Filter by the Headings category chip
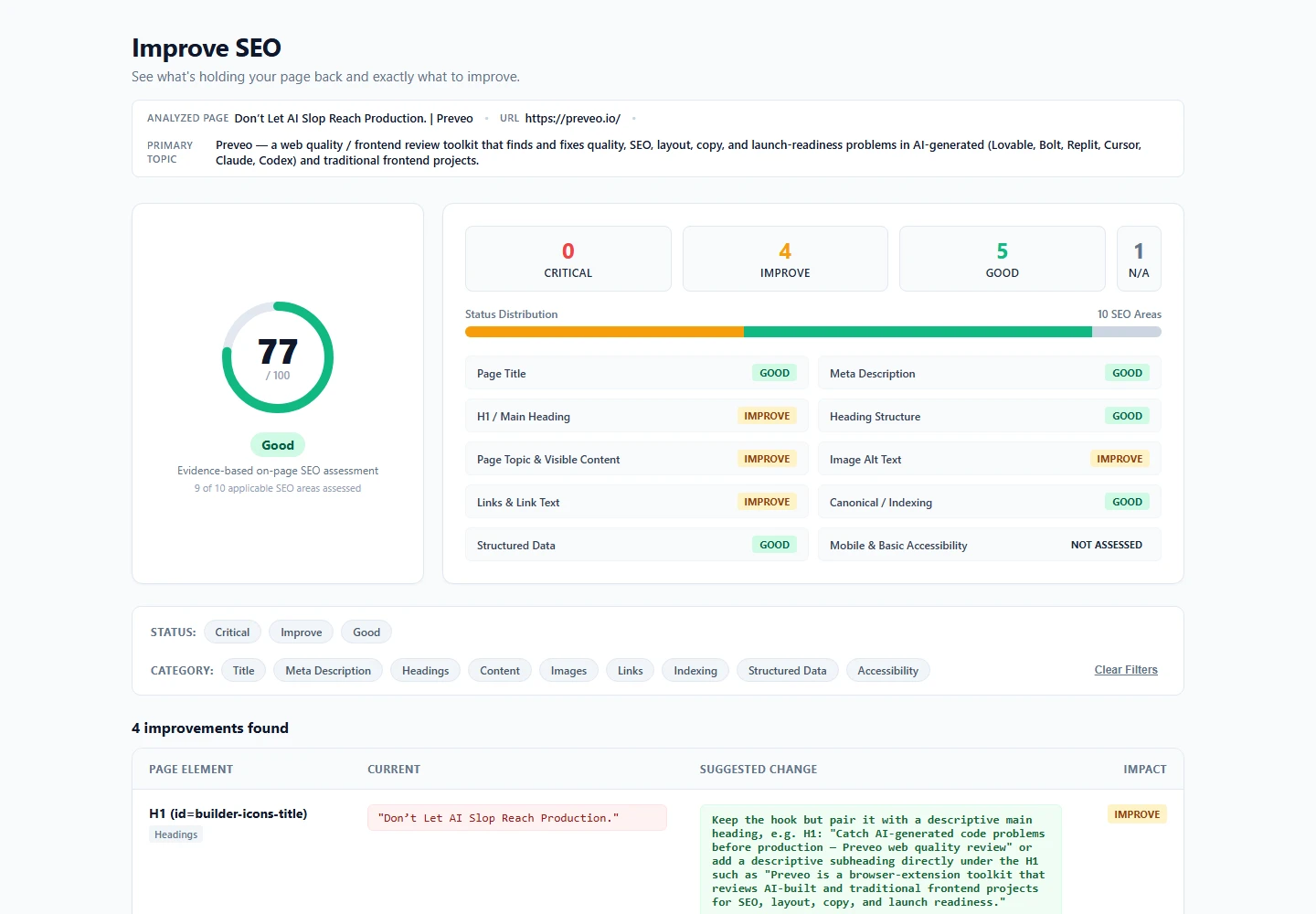This screenshot has width=1316, height=914. click(425, 670)
